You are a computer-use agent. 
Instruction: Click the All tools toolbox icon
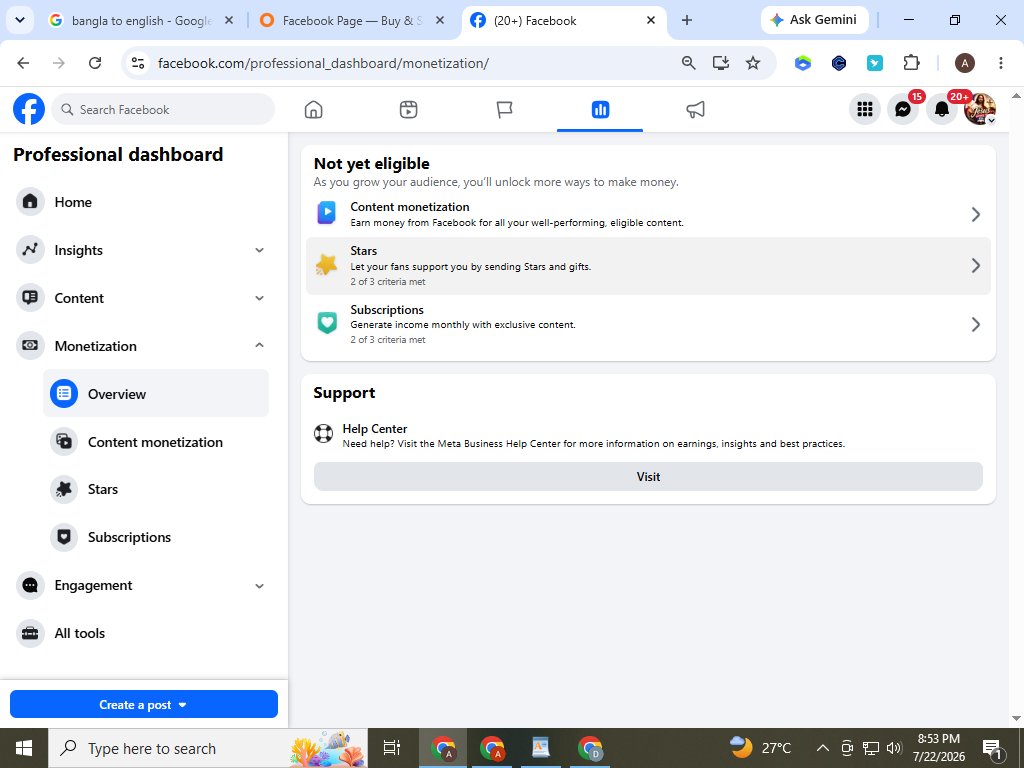click(30, 633)
